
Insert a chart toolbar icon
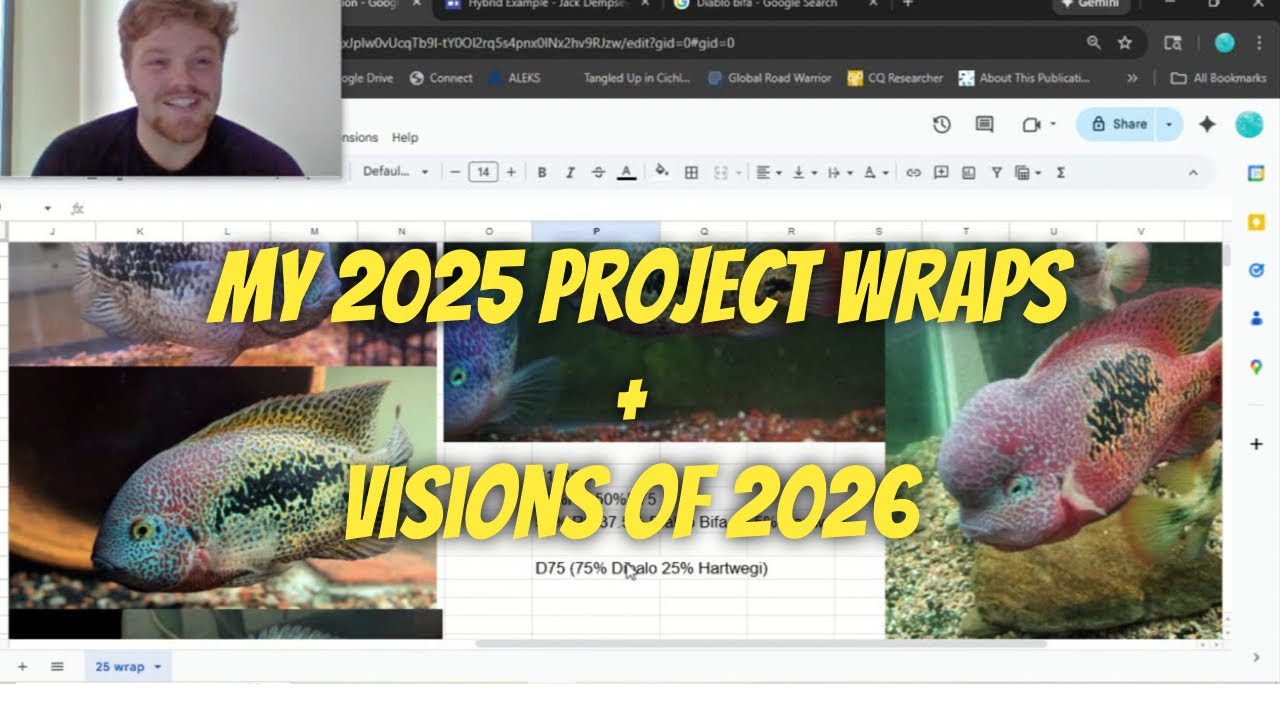click(x=968, y=172)
